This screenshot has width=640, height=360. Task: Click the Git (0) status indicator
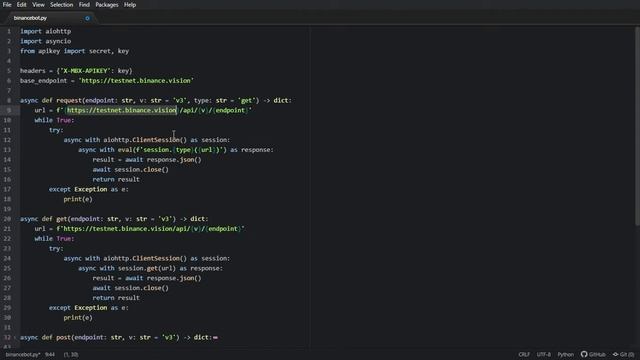point(623,354)
